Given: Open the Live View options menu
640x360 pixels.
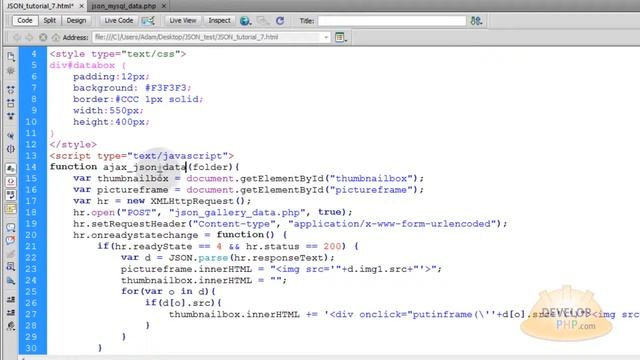Looking at the screenshot, I should coord(340,38).
